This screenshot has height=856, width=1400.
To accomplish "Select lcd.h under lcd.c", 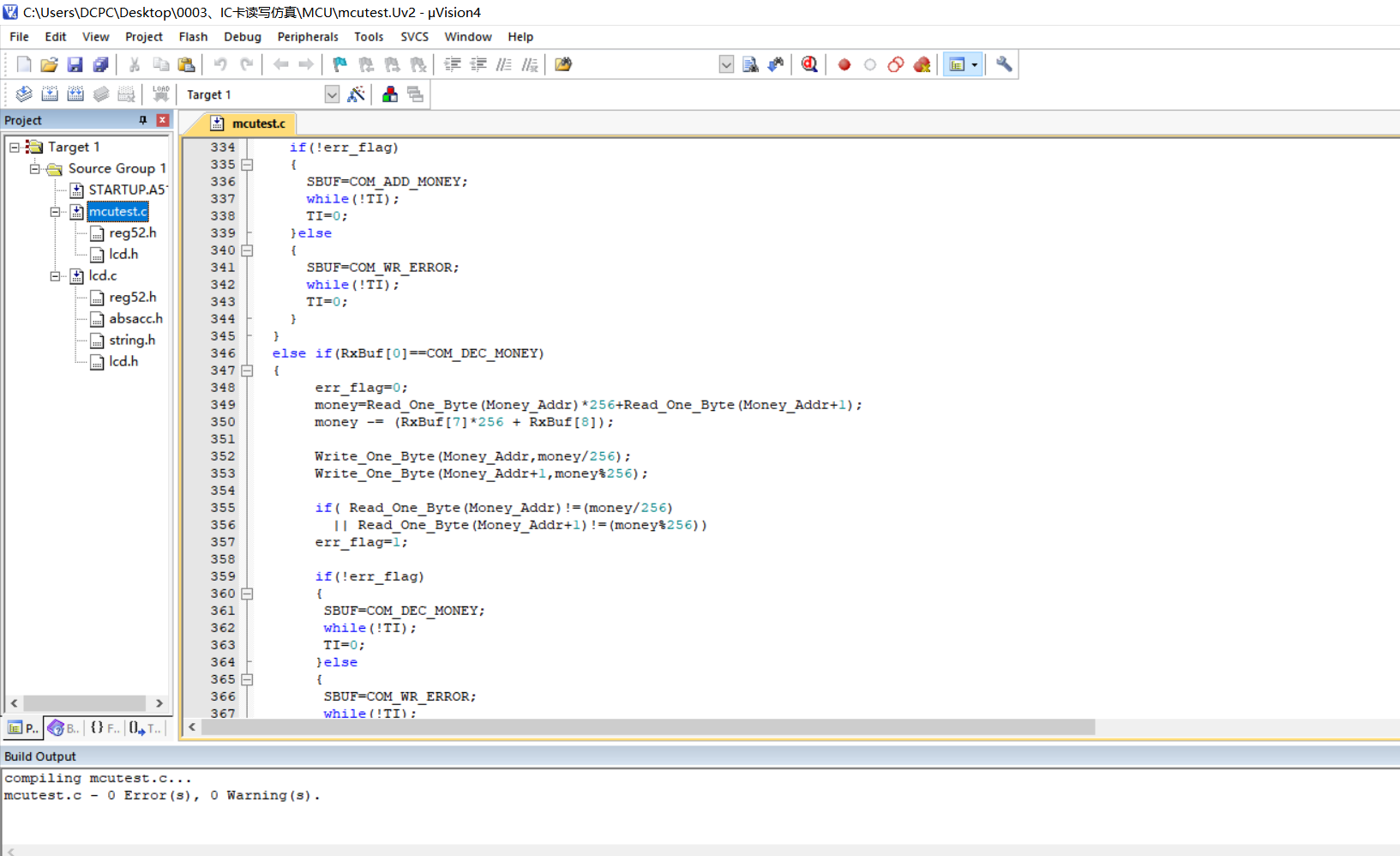I will tap(123, 361).
